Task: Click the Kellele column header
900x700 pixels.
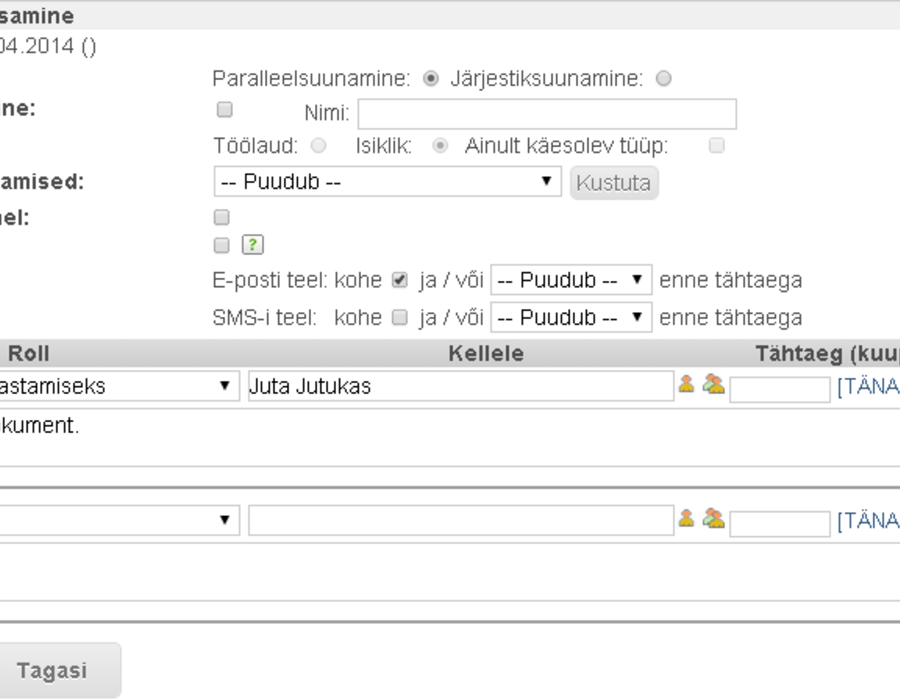Action: click(x=486, y=353)
